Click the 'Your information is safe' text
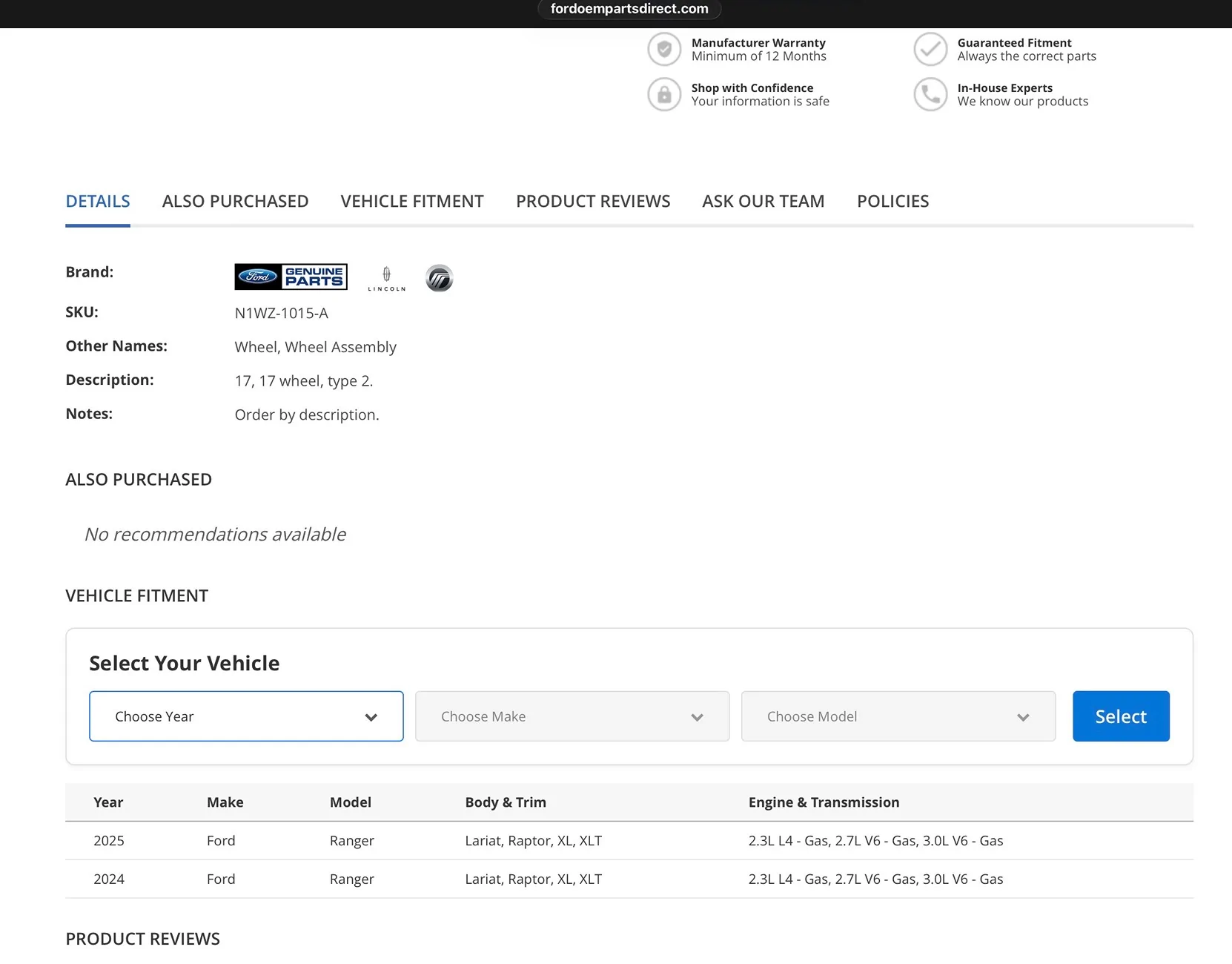This screenshot has height=964, width=1232. [x=761, y=101]
